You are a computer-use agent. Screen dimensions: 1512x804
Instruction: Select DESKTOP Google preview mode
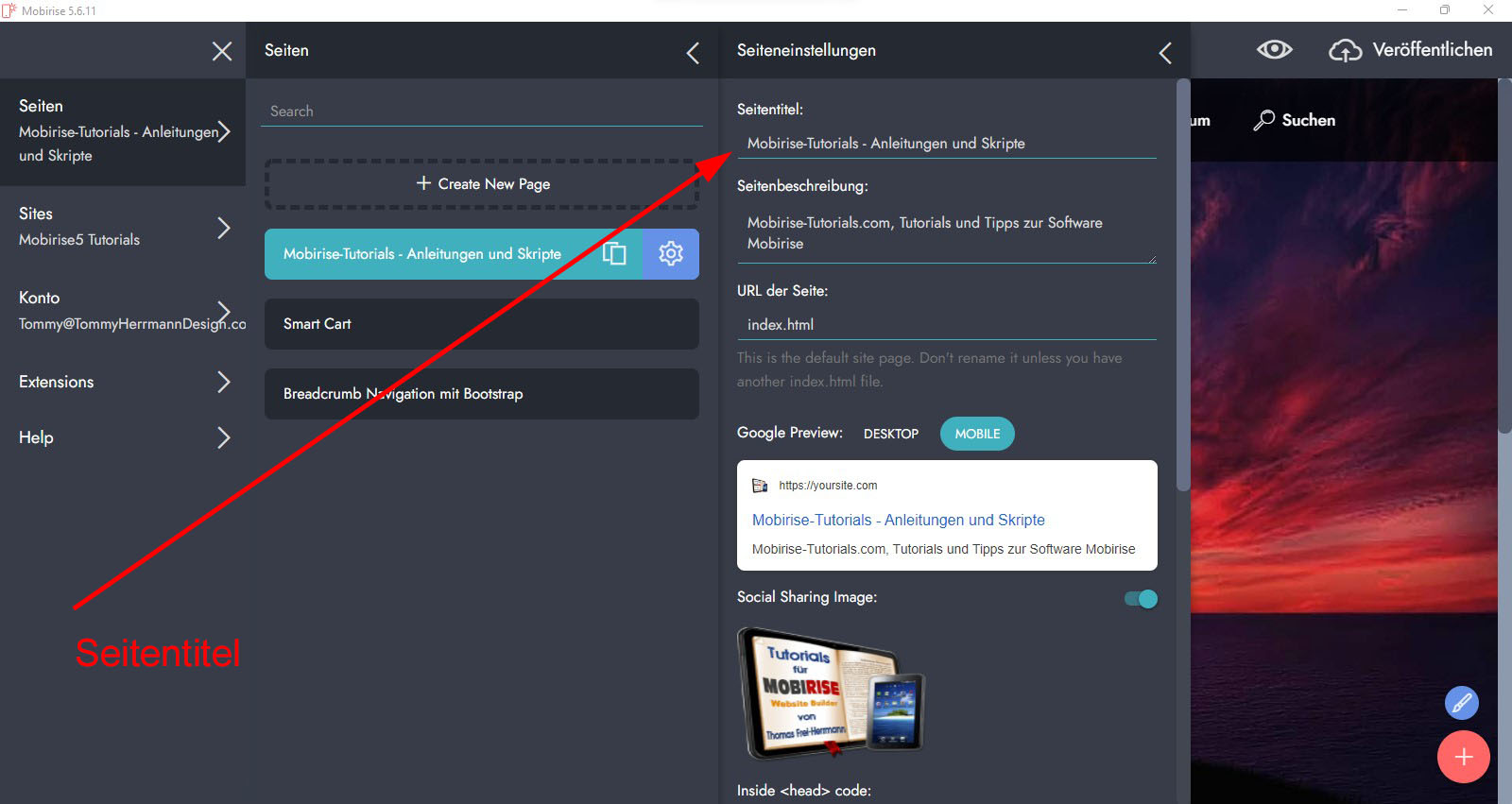tap(890, 434)
